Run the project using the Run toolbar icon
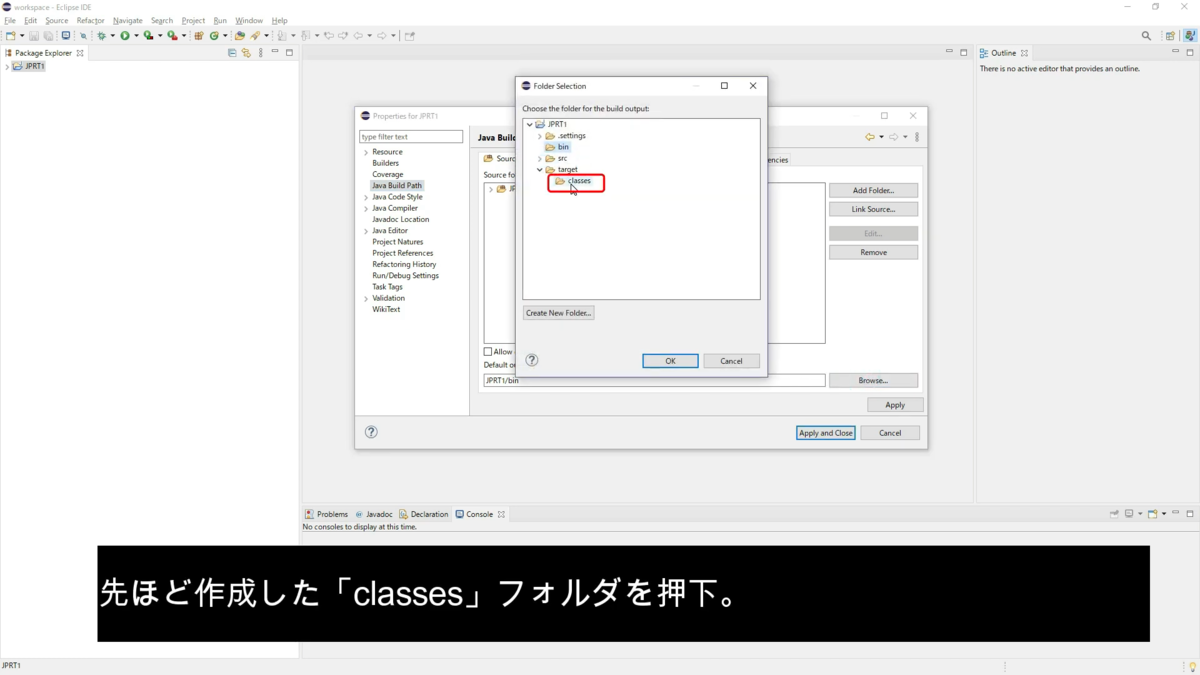Image resolution: width=1200 pixels, height=675 pixels. click(125, 35)
